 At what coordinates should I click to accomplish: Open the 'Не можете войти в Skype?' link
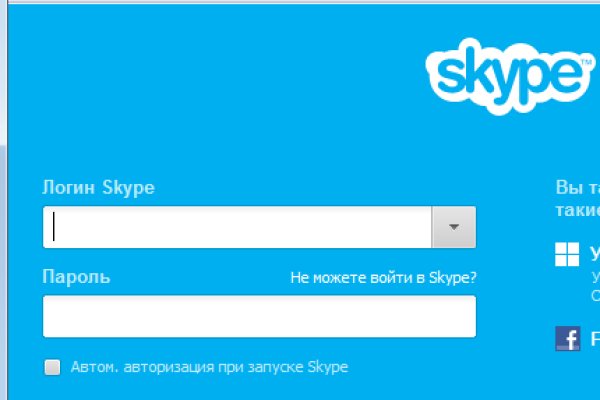pos(383,277)
